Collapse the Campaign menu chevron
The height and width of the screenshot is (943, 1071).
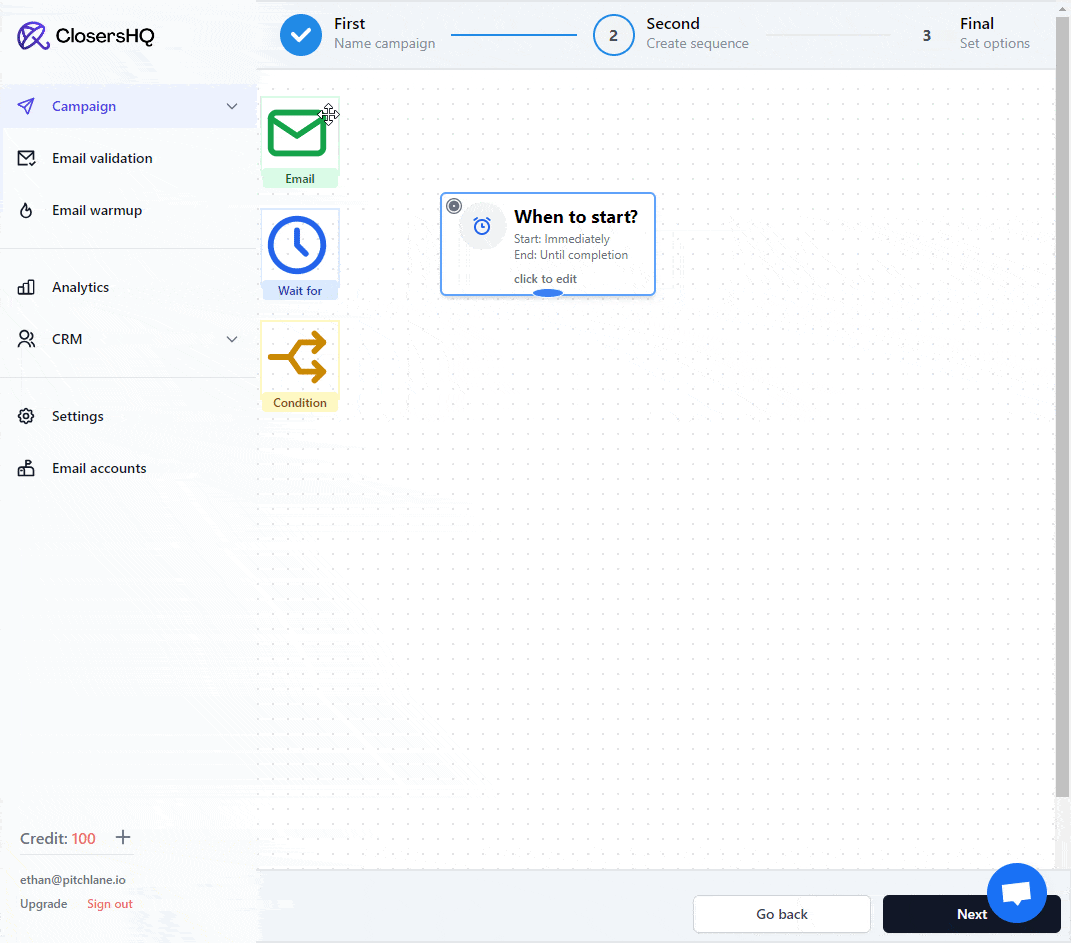pyautogui.click(x=232, y=107)
